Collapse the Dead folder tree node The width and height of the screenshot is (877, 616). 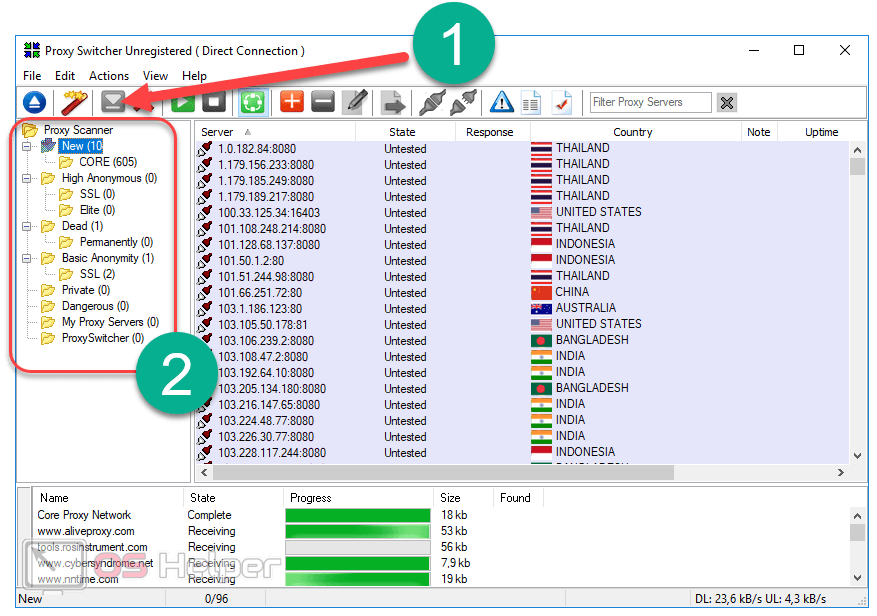[x=27, y=226]
